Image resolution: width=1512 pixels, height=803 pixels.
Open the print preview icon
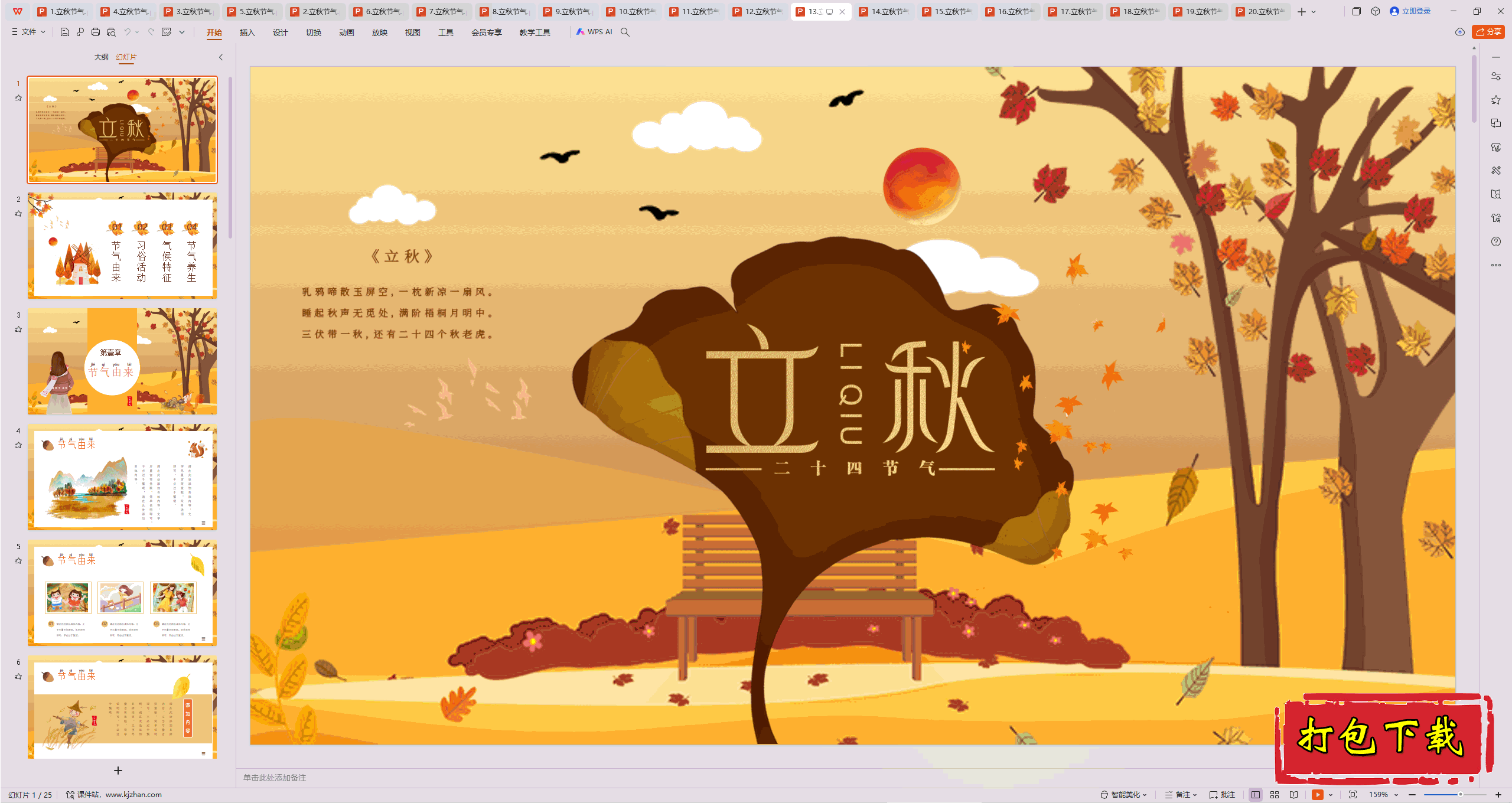pos(111,32)
